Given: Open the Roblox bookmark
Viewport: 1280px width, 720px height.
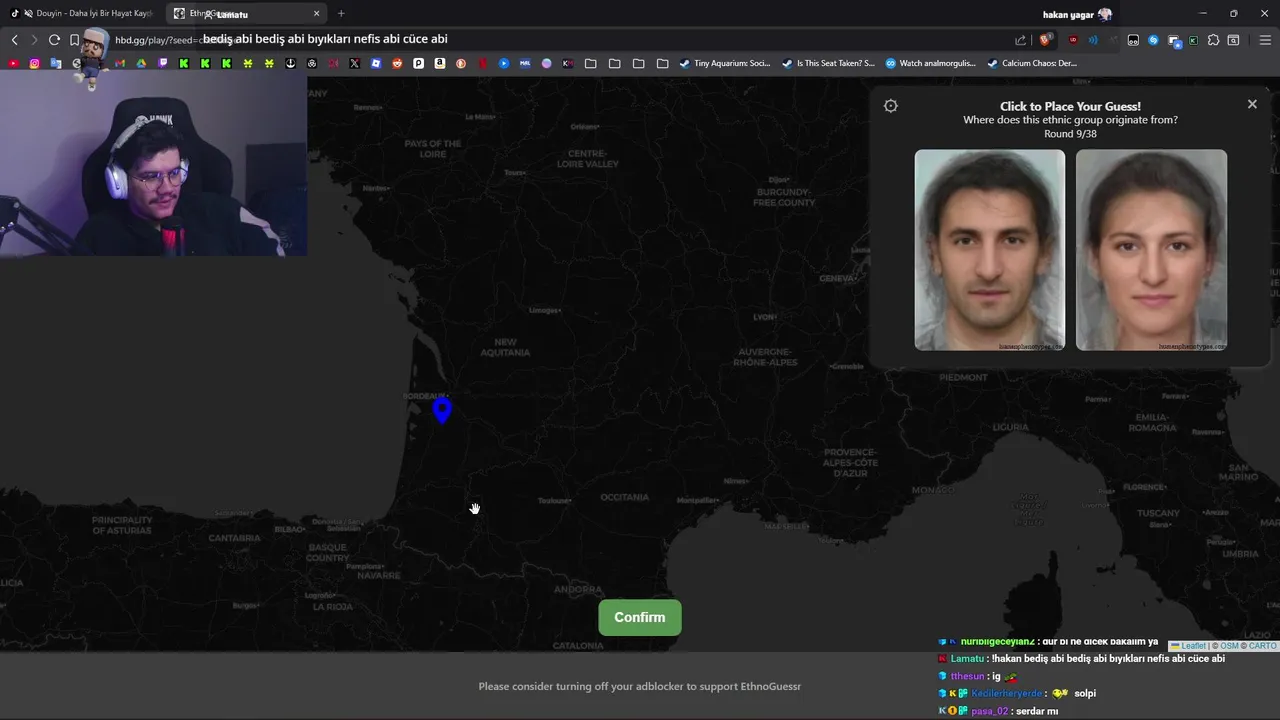Looking at the screenshot, I should click(376, 63).
